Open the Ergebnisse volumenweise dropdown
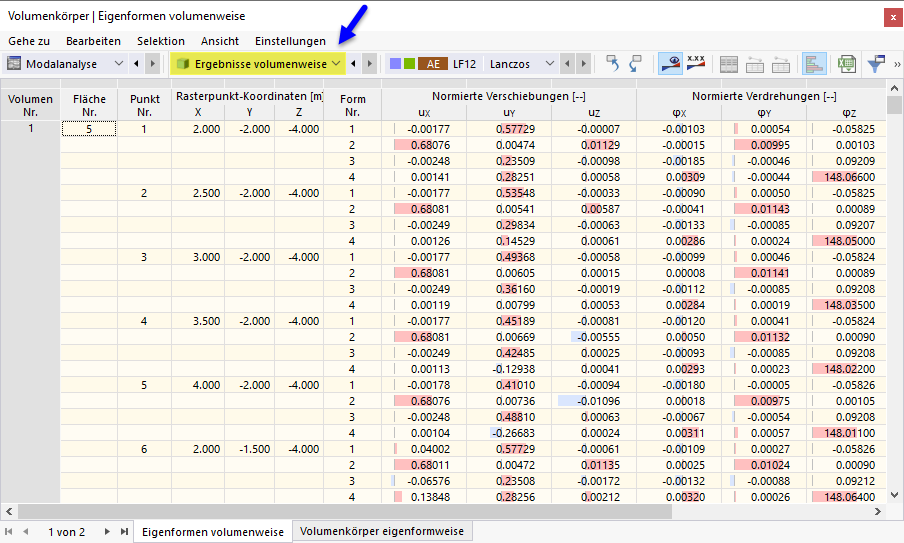The width and height of the screenshot is (904, 543). click(x=336, y=63)
